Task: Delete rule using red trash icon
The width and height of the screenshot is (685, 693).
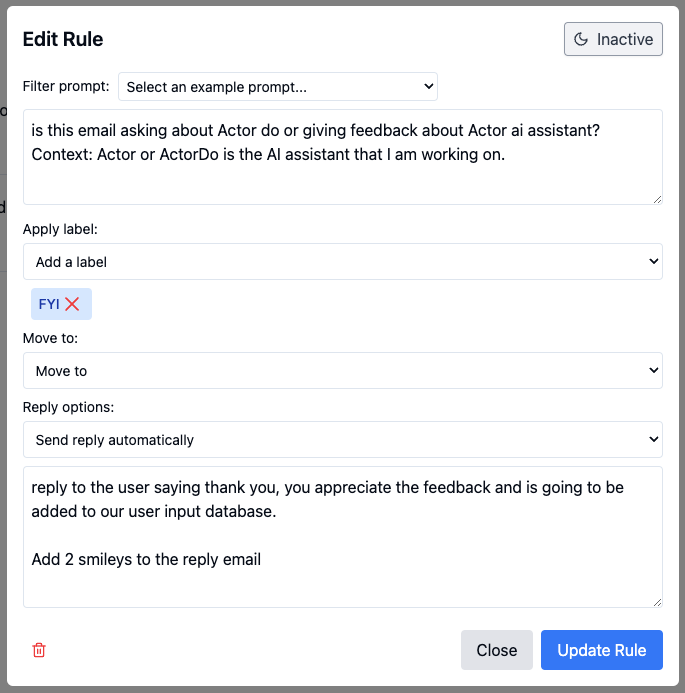Action: tap(39, 650)
